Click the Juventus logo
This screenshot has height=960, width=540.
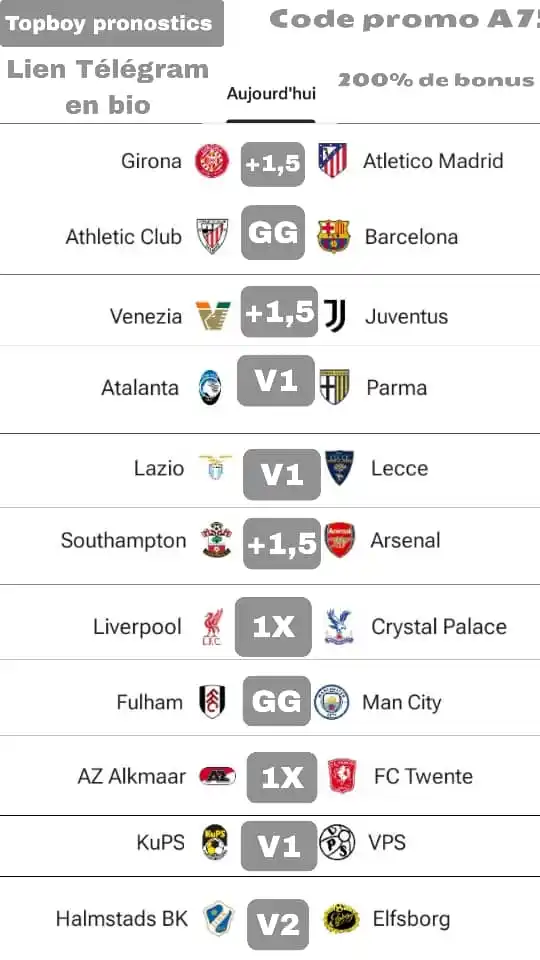tap(335, 316)
